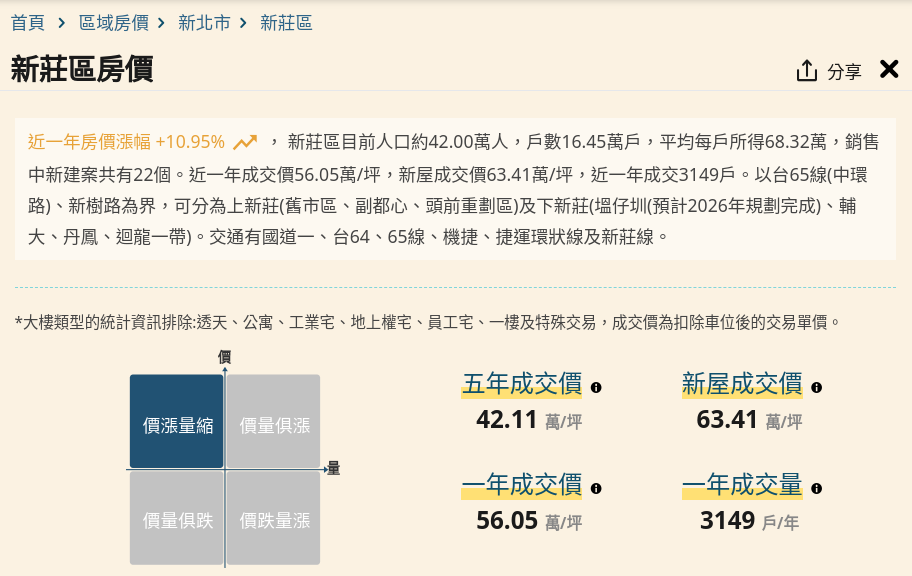
Task: Click the +10.95% price increase text
Action: [190, 142]
